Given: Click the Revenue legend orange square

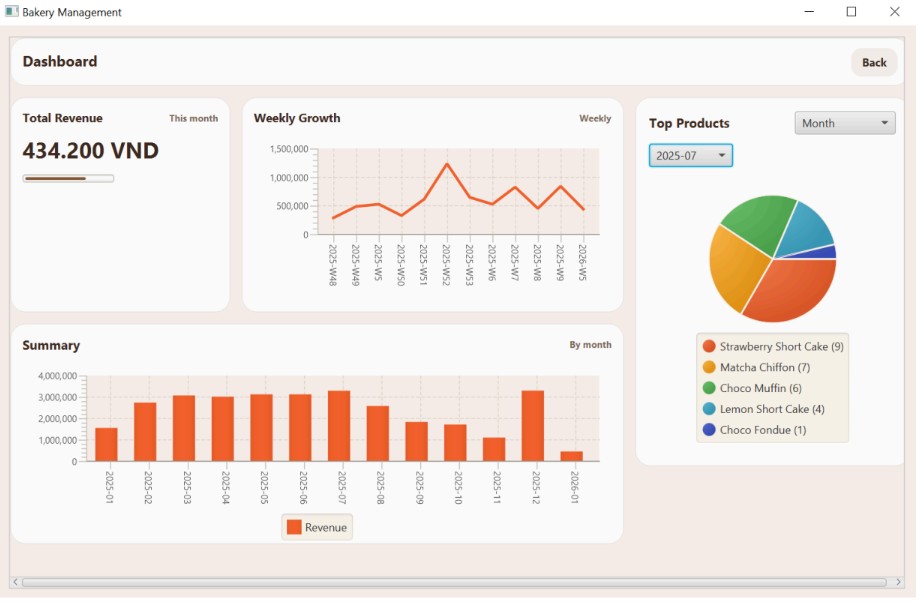Looking at the screenshot, I should 294,527.
